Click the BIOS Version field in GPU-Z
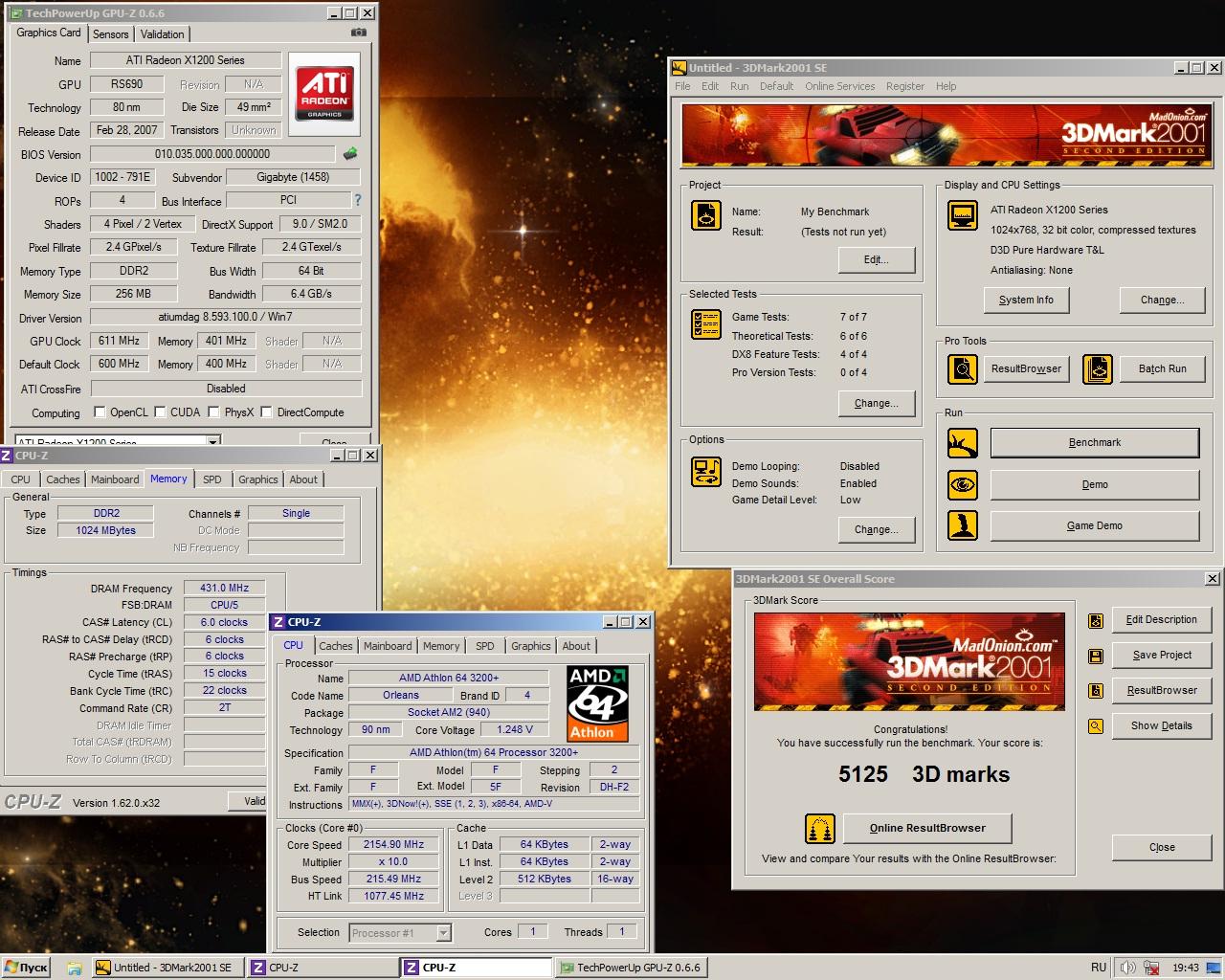 212,154
